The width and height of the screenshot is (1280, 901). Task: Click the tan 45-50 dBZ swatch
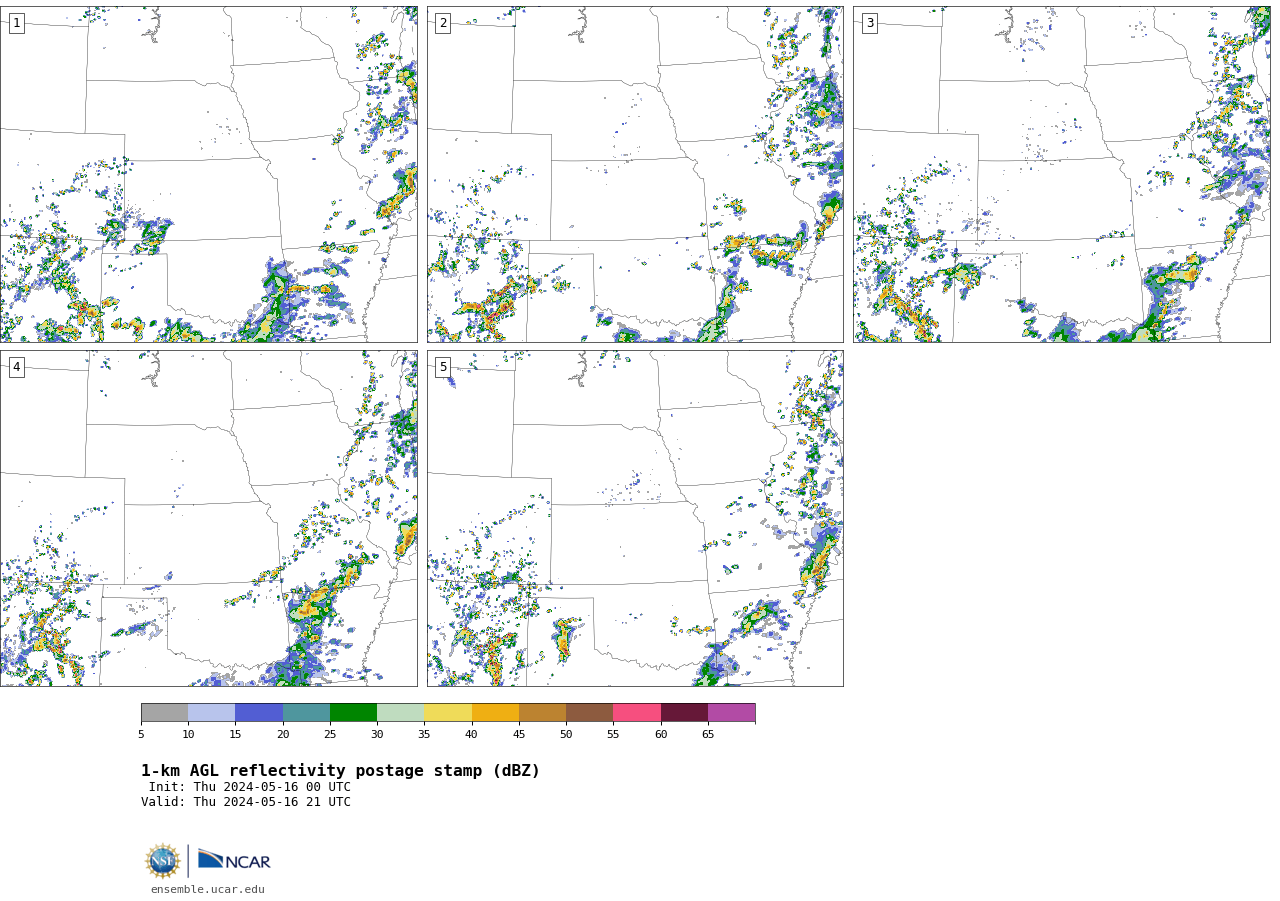(x=542, y=713)
